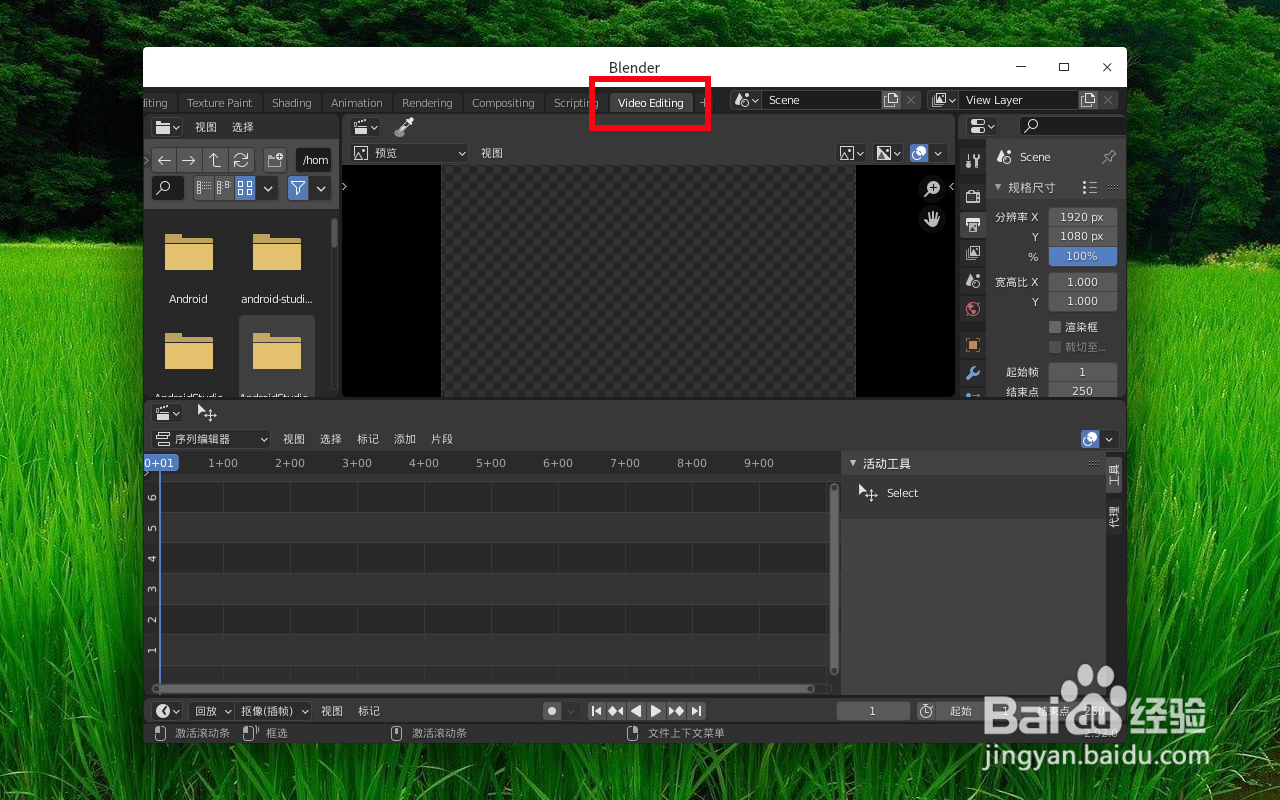Viewport: 1280px width, 800px height.
Task: Open the 序列编辑器 view type dropdown
Action: click(x=211, y=439)
